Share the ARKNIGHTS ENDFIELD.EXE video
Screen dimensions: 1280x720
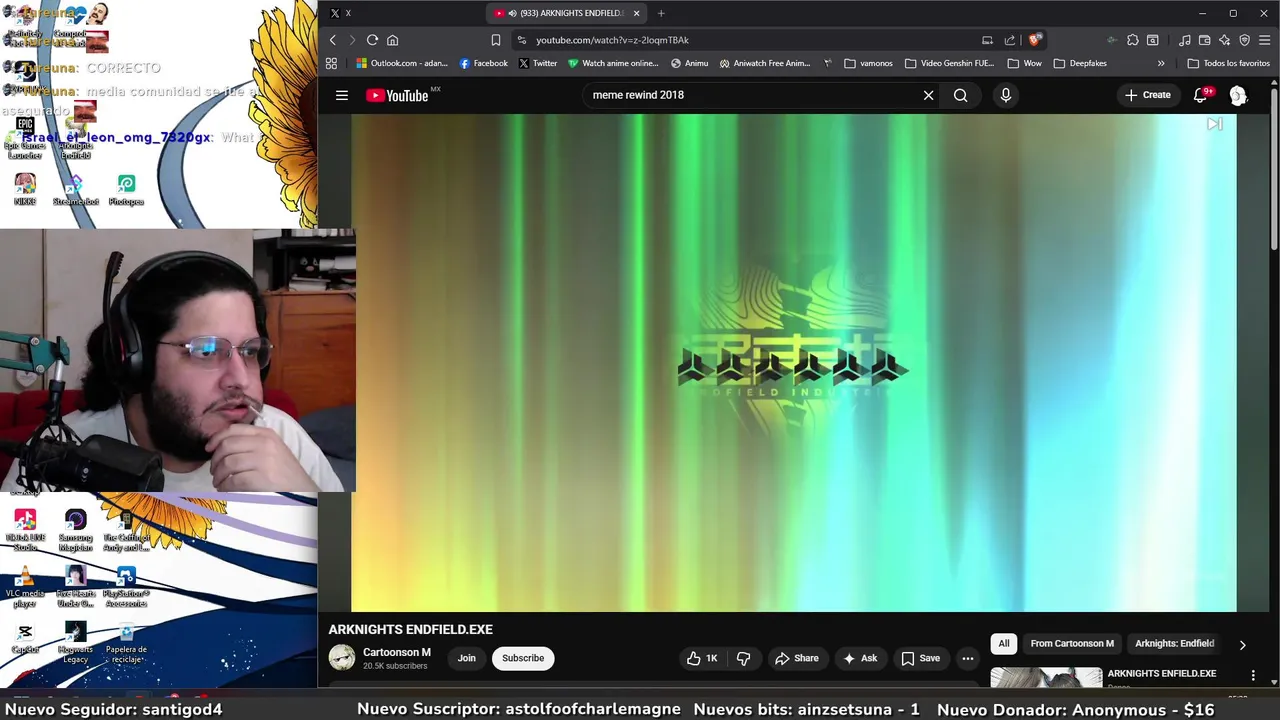pyautogui.click(x=797, y=658)
